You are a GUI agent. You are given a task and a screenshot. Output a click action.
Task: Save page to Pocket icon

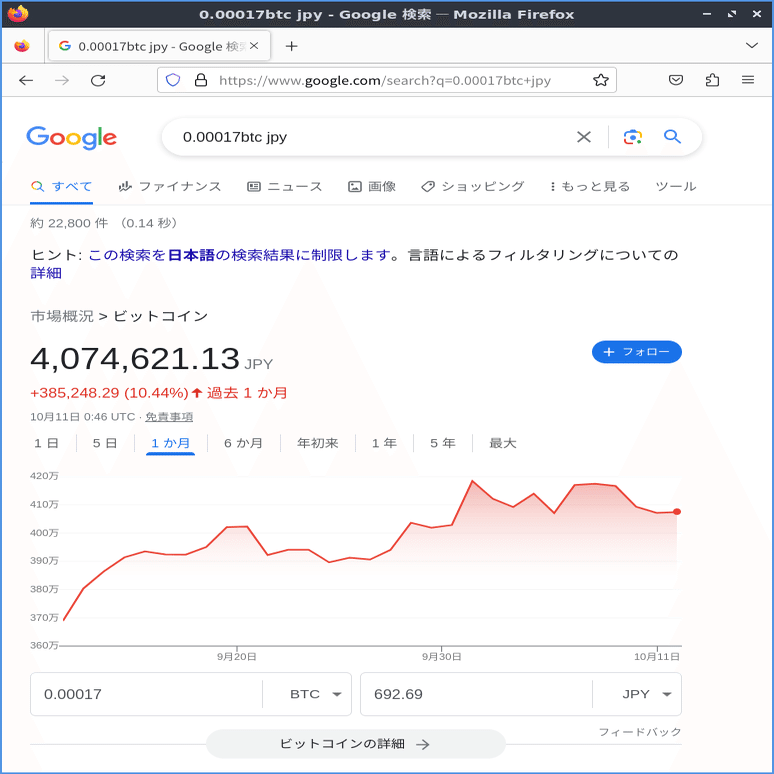(676, 80)
